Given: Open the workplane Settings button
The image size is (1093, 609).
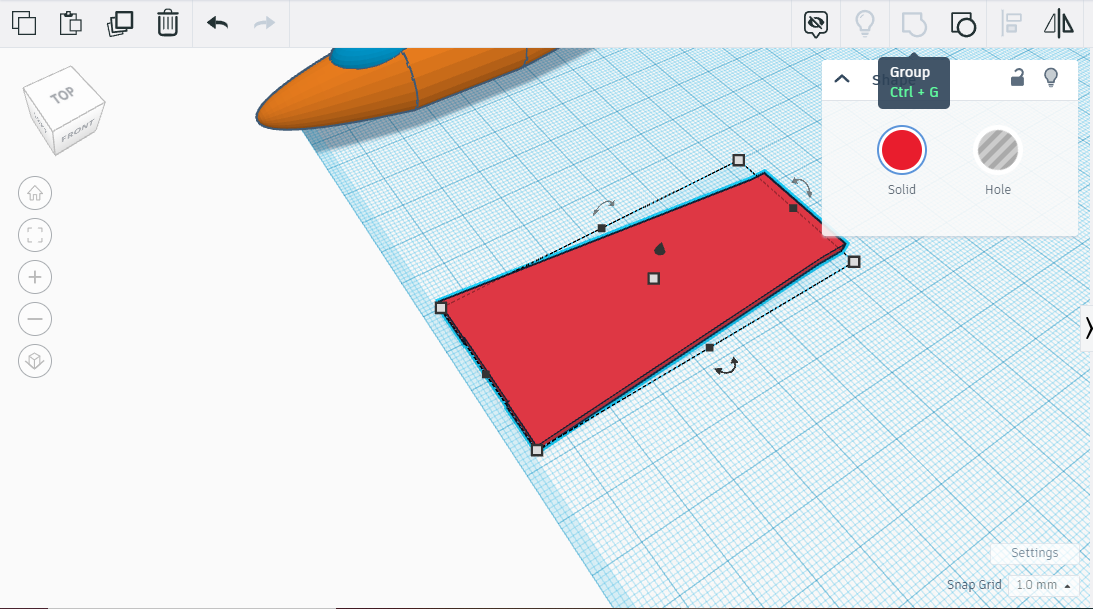Looking at the screenshot, I should pos(1034,553).
